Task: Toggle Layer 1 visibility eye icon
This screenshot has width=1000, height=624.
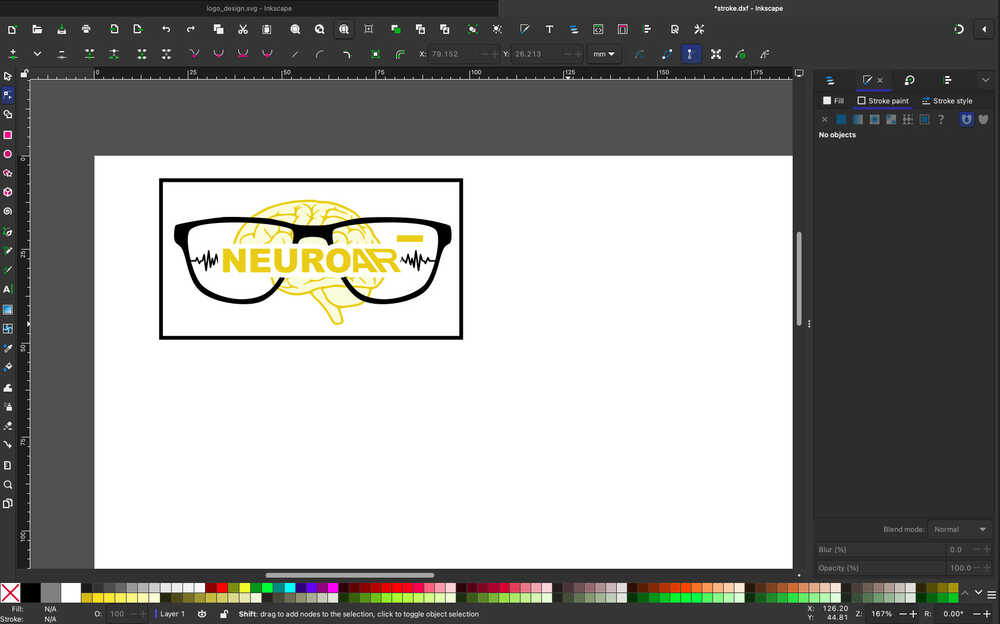Action: [x=202, y=614]
